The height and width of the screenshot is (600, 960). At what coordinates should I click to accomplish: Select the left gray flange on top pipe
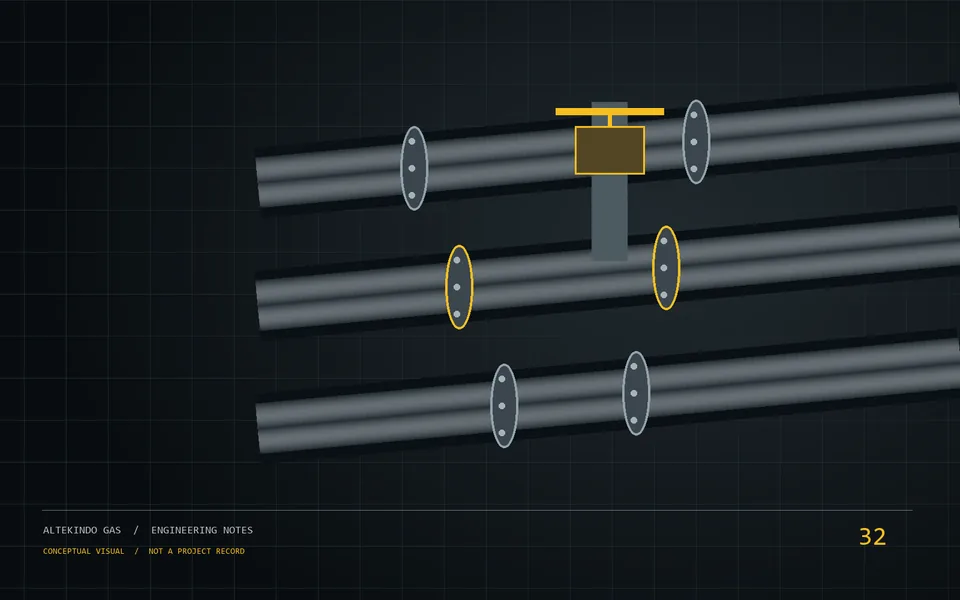pyautogui.click(x=414, y=168)
